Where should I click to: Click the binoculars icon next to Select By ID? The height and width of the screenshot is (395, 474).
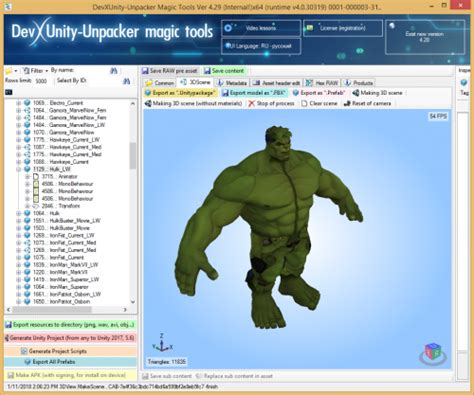coord(126,81)
